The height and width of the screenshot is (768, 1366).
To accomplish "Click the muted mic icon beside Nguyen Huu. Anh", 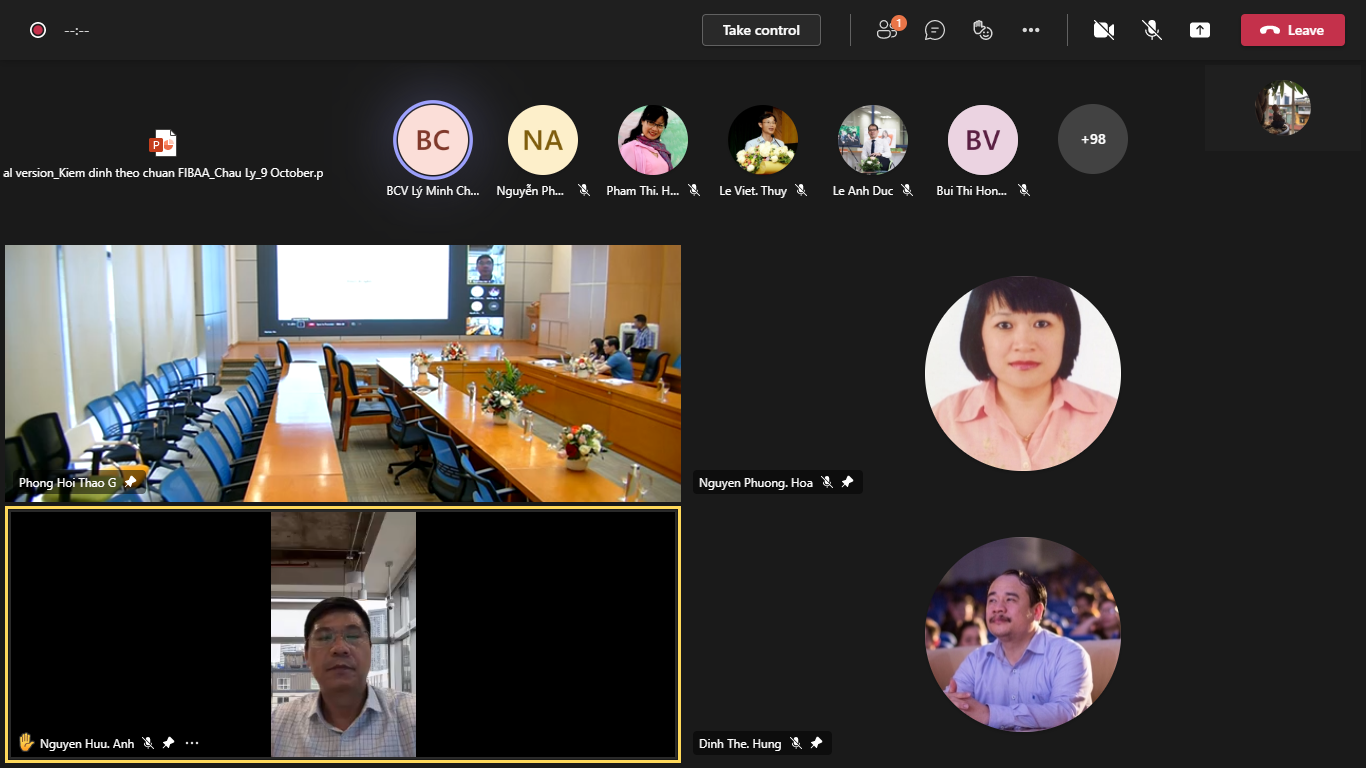I will coord(148,743).
